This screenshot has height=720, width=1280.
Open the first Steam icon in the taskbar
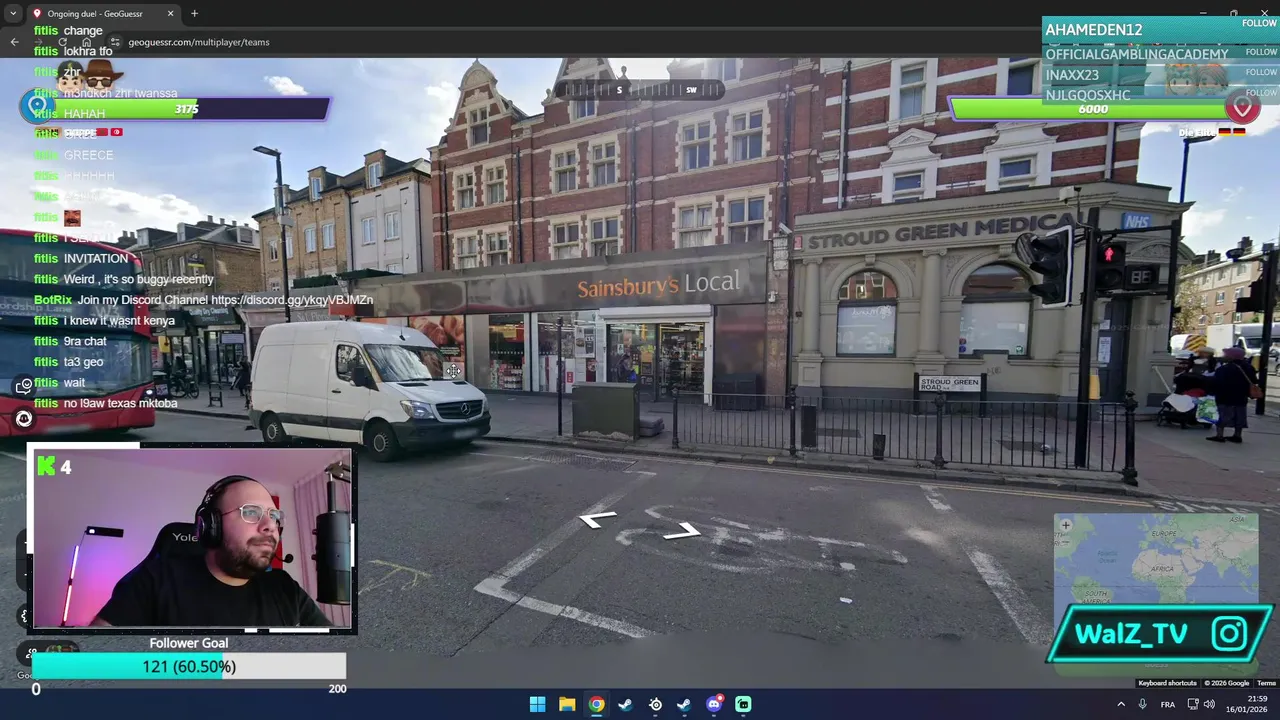pos(625,704)
